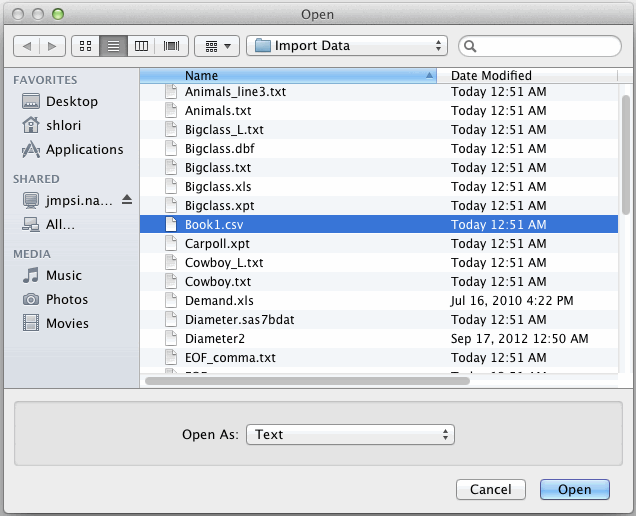Select file Cowboy.txt
This screenshot has height=516, width=636.
379,282
